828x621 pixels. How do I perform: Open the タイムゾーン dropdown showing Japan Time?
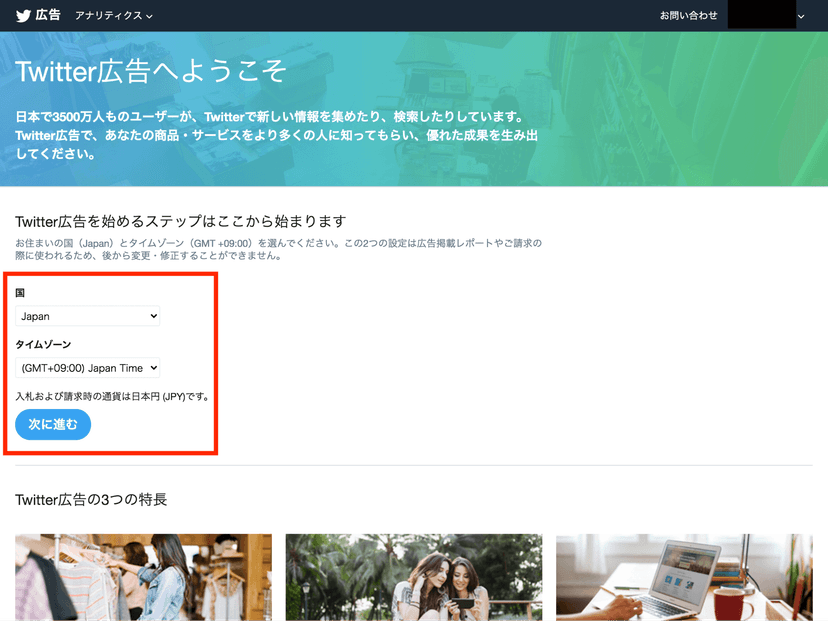pyautogui.click(x=88, y=368)
